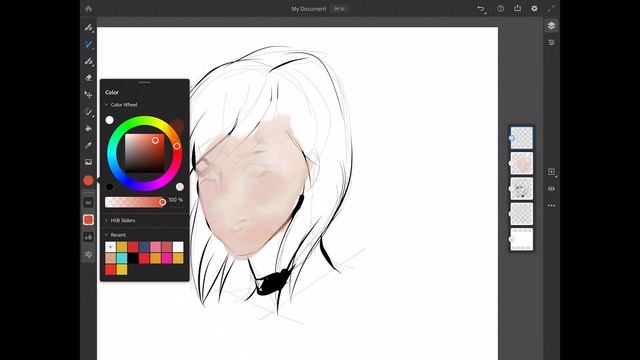The image size is (640, 360).
Task: Click the 100 % opacity value
Action: click(176, 200)
